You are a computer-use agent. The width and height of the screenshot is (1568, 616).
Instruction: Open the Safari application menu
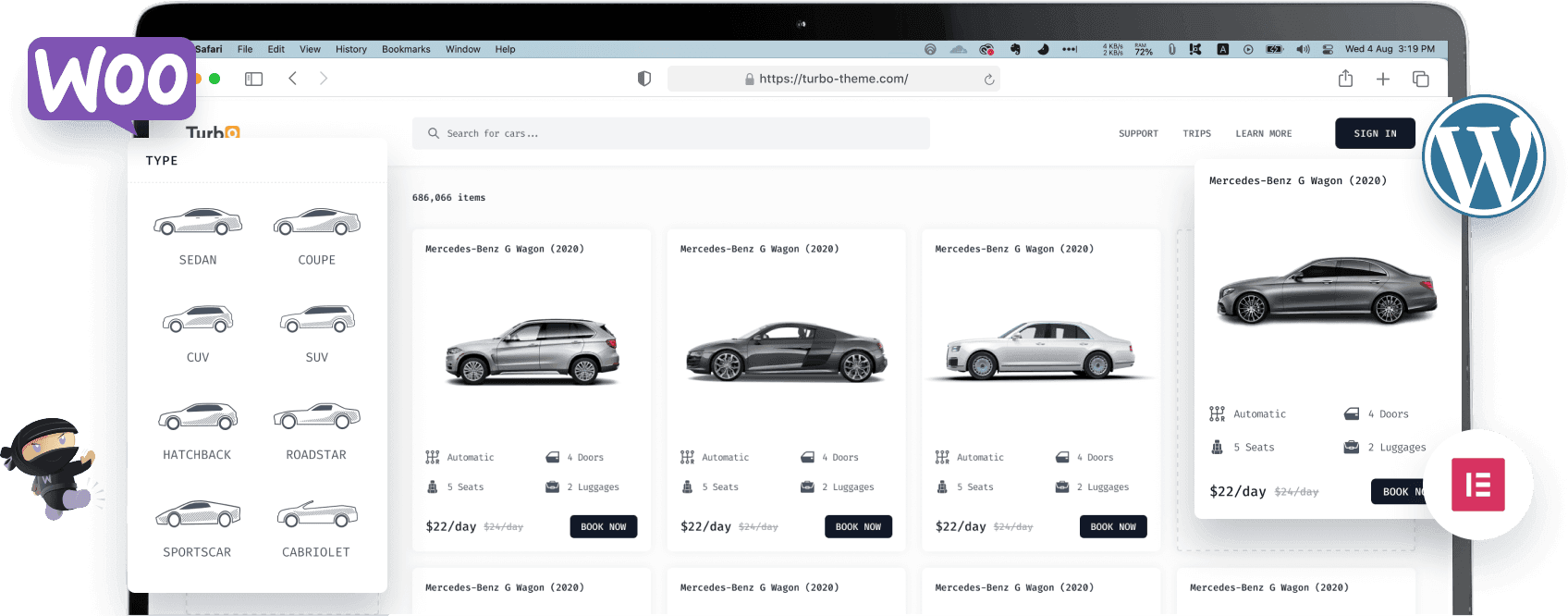tap(209, 49)
